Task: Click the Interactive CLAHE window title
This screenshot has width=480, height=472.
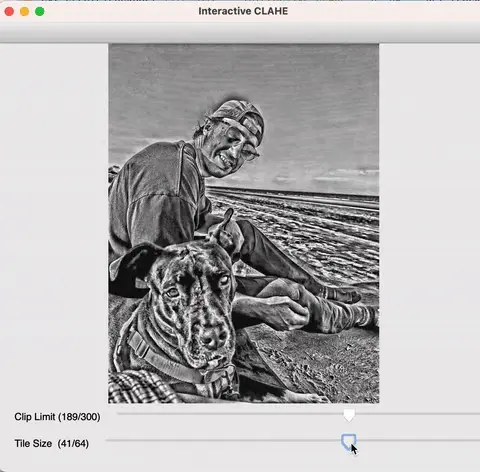Action: coord(243,11)
